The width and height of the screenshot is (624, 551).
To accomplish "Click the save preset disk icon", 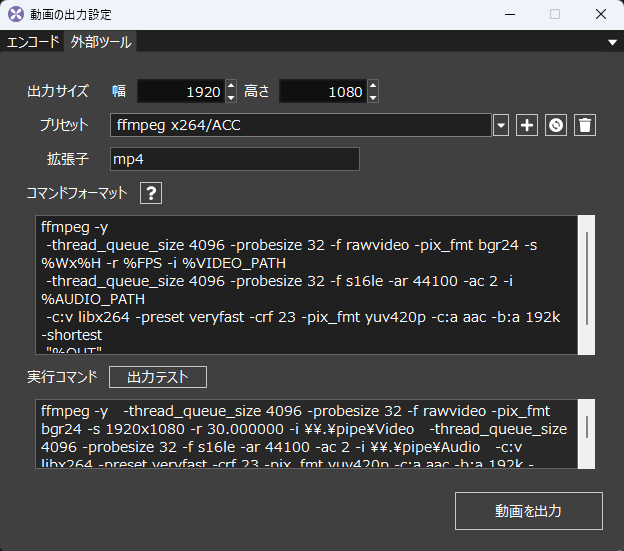I will [x=557, y=125].
